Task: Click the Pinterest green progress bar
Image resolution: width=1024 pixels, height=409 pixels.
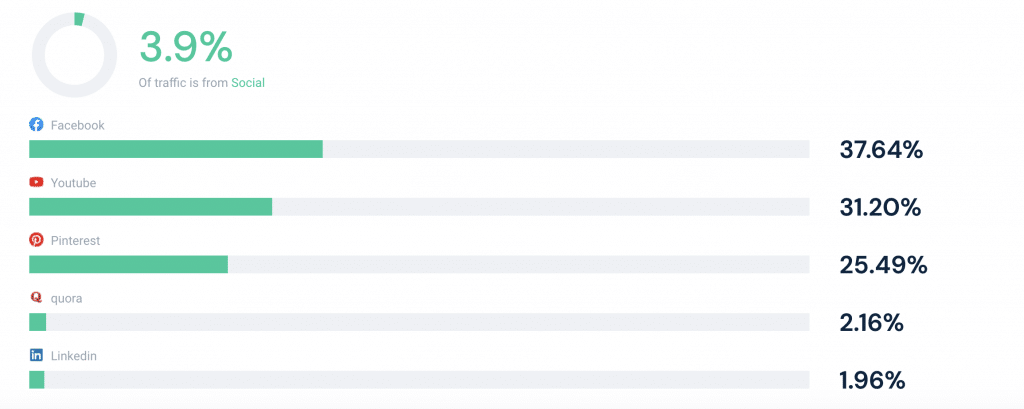Action: [x=129, y=264]
